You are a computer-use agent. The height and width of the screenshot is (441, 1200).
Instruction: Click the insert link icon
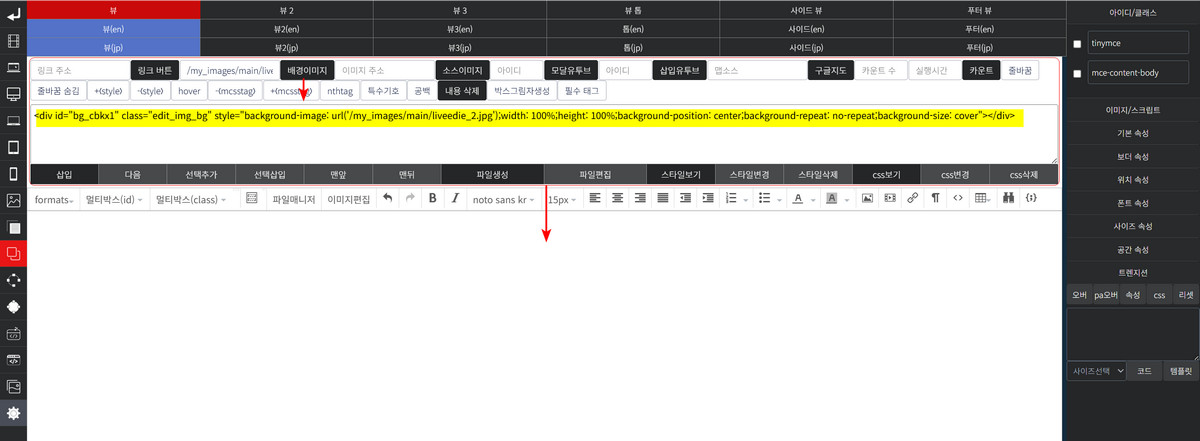click(x=912, y=199)
